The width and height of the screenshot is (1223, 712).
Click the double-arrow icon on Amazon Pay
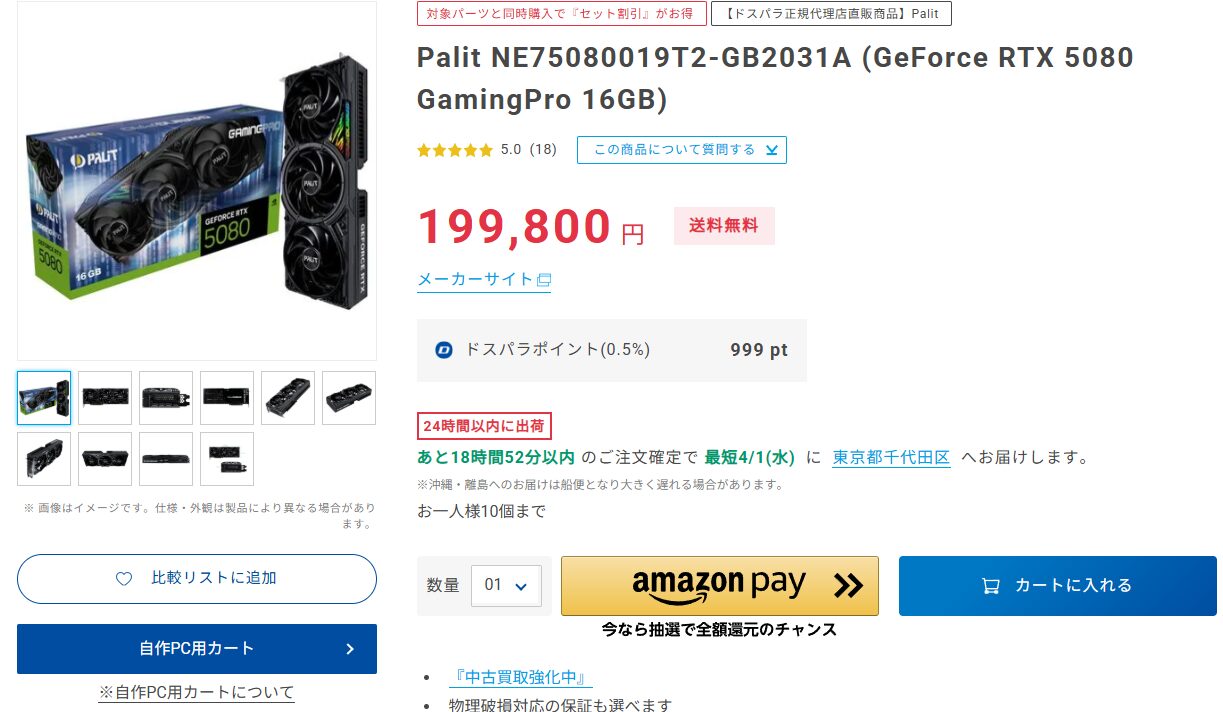[x=848, y=585]
